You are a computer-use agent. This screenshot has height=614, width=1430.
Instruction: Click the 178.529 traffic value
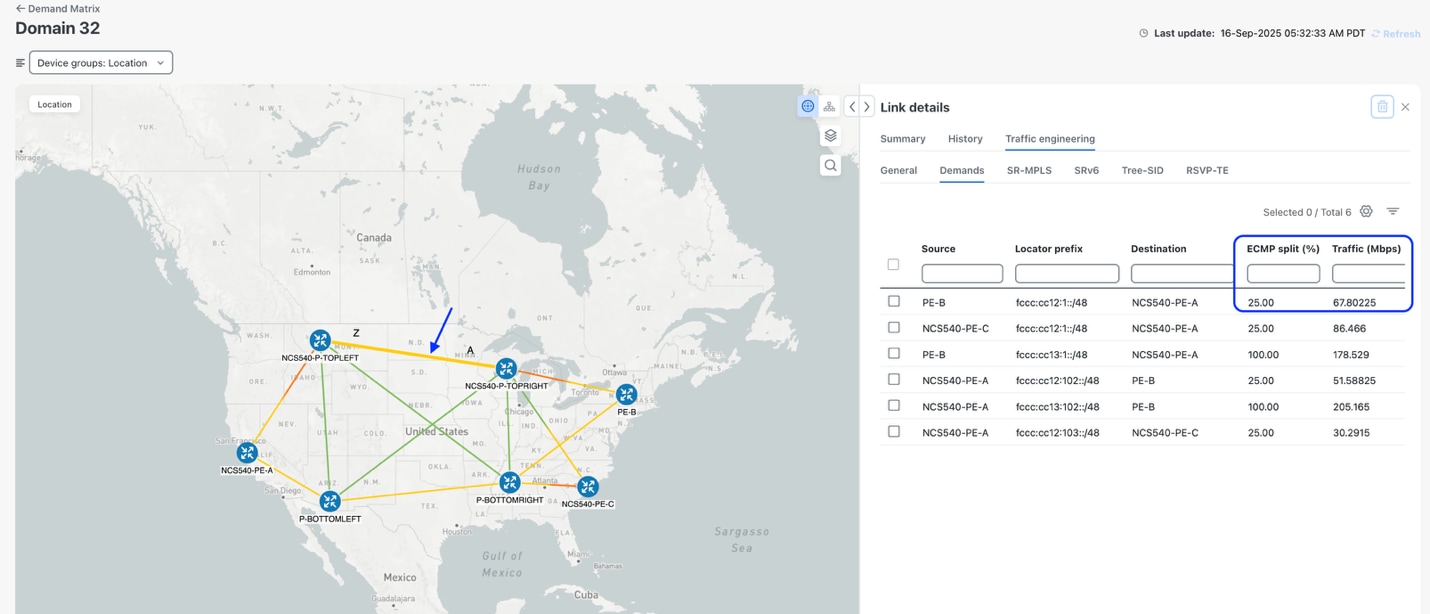(x=1350, y=354)
